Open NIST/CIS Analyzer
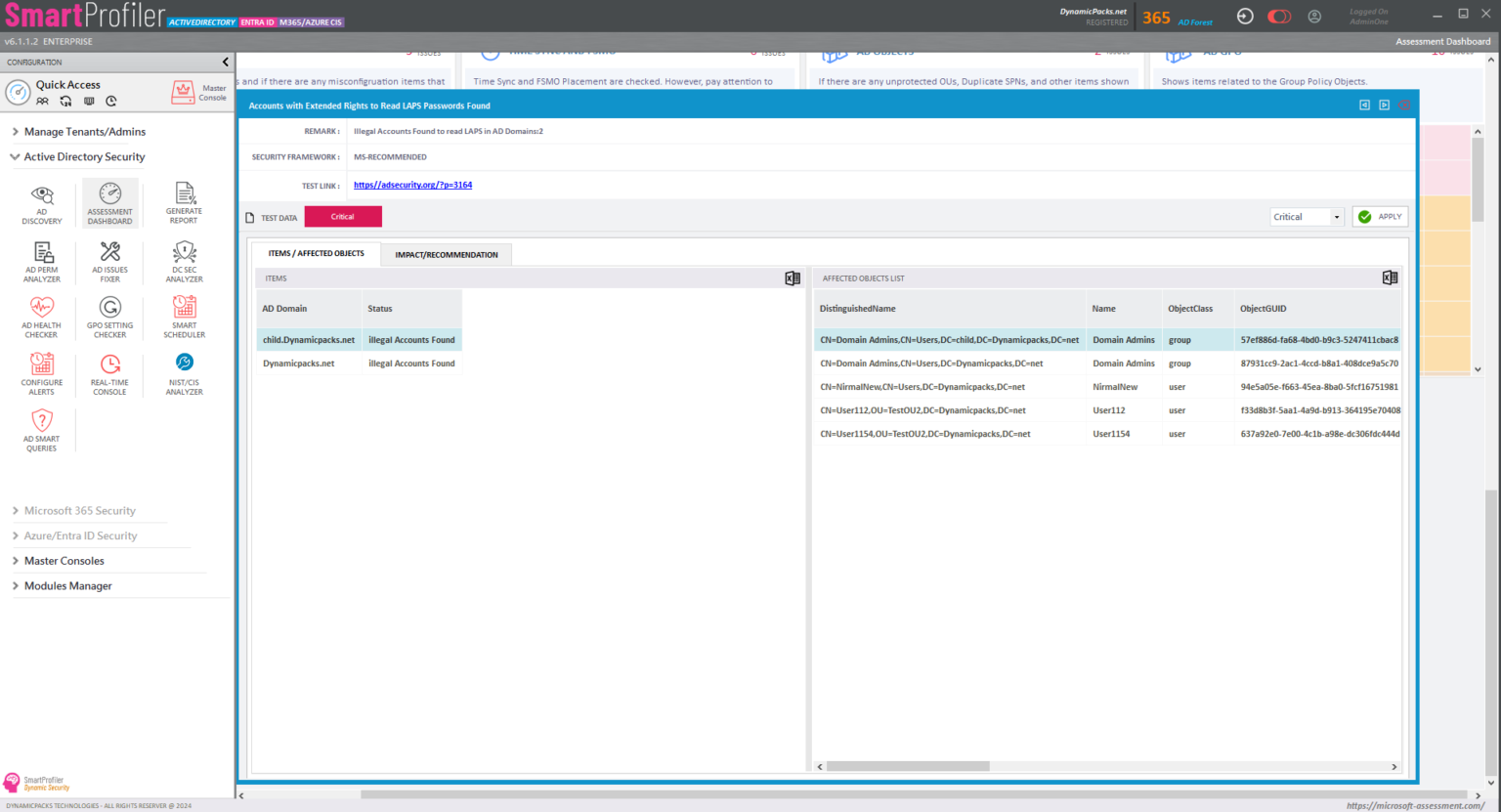The width and height of the screenshot is (1501, 812). [x=184, y=374]
